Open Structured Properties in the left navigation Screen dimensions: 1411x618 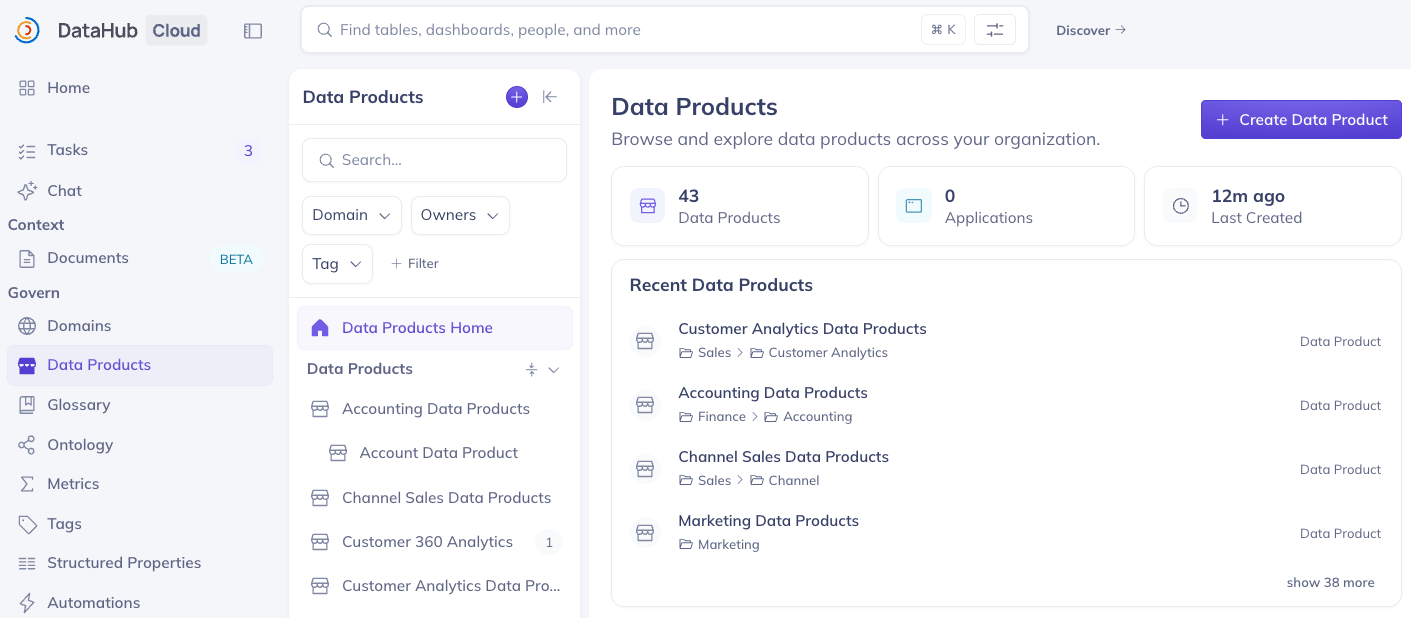point(140,563)
